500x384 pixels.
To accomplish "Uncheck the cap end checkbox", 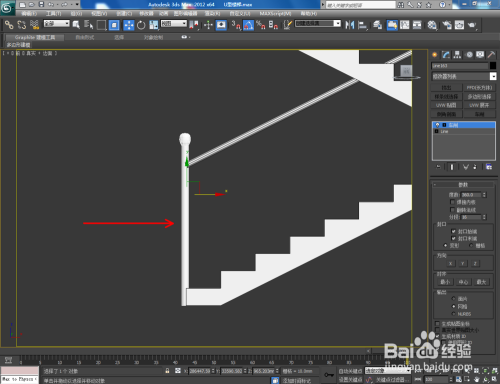I will click(453, 238).
